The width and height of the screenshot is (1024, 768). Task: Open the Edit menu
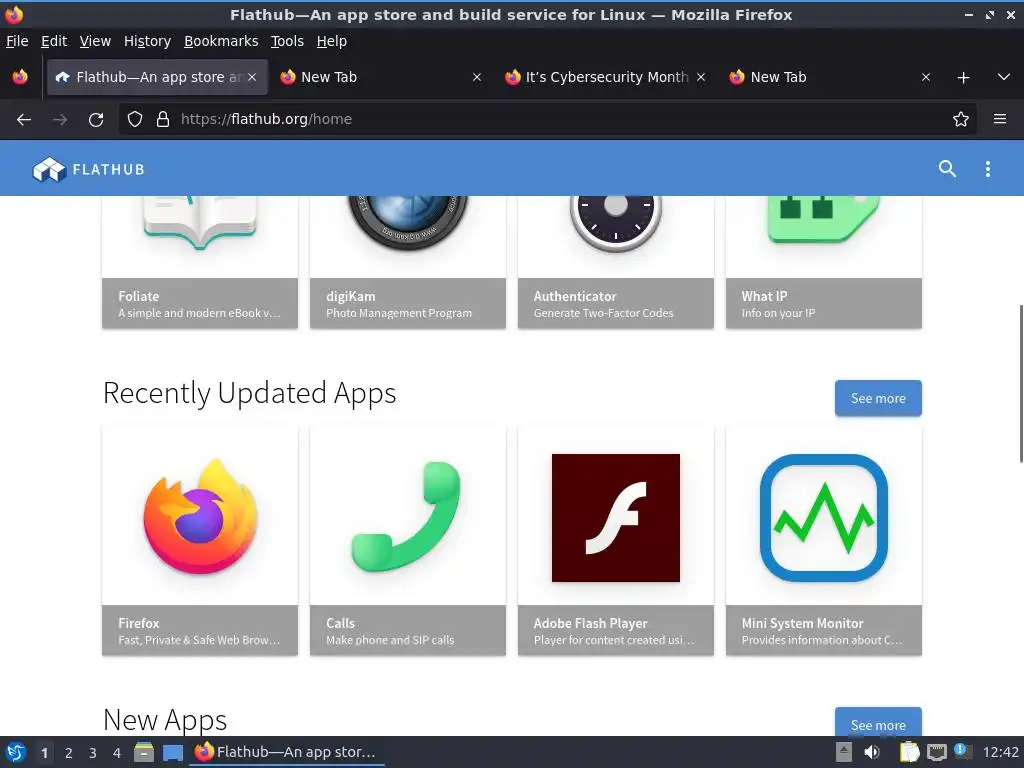pyautogui.click(x=54, y=41)
